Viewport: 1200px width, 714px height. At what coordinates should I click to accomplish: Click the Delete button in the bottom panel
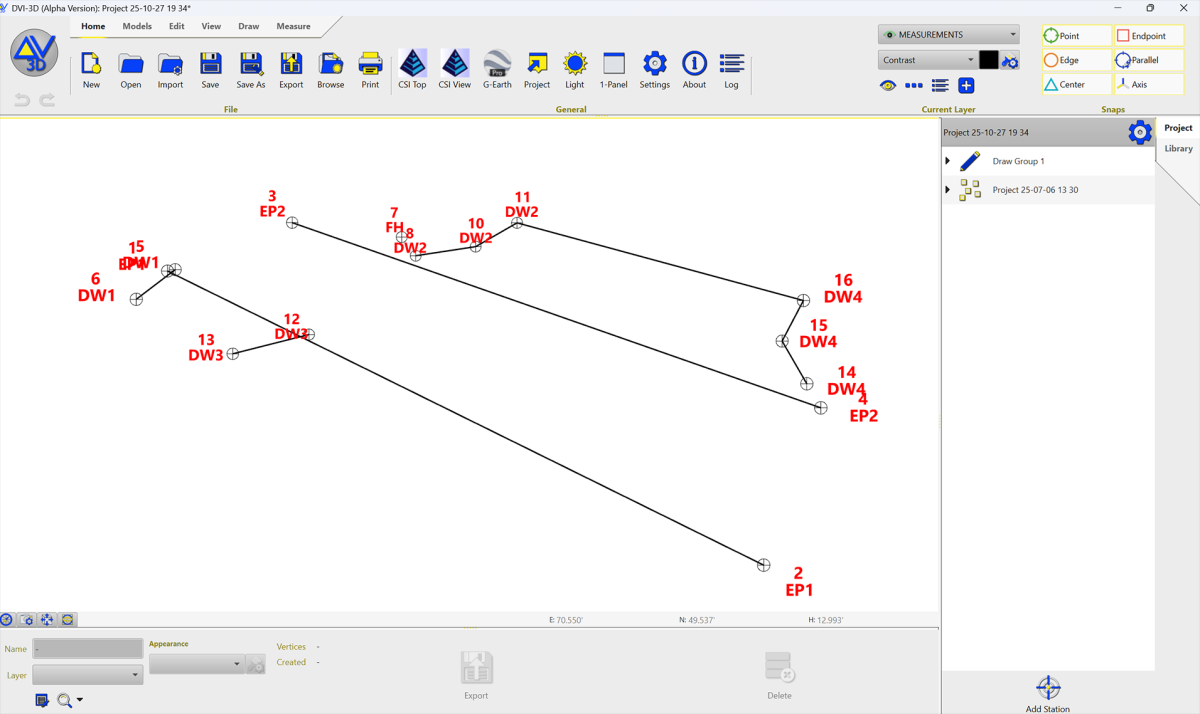coord(779,674)
